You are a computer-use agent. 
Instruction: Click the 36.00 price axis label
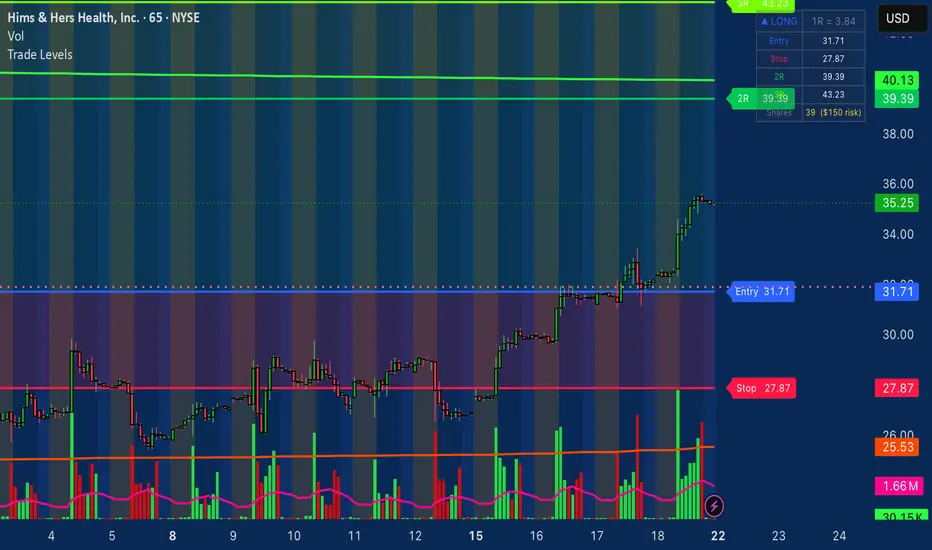point(898,184)
